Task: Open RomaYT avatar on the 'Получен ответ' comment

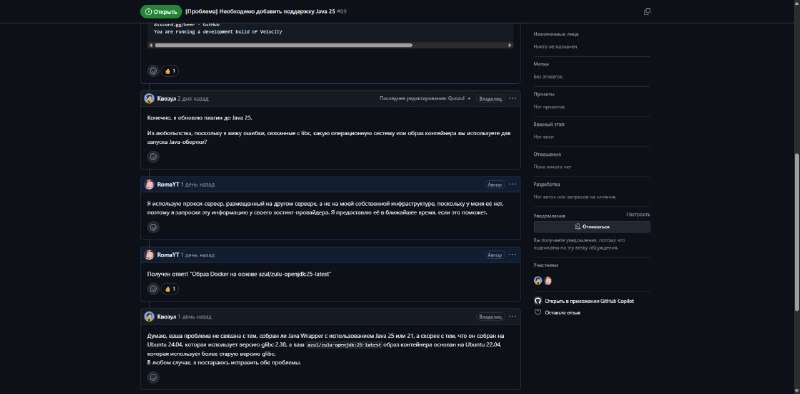Action: [x=149, y=255]
